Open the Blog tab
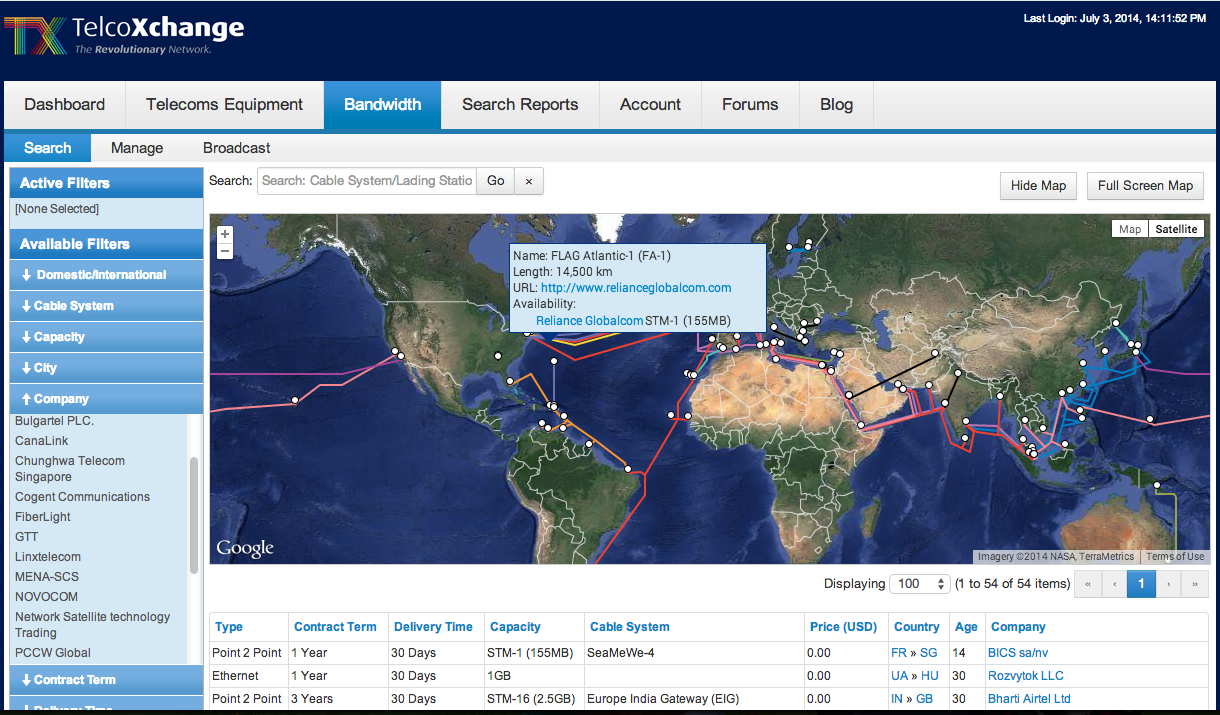Viewport: 1220px width, 715px height. pyautogui.click(x=837, y=105)
